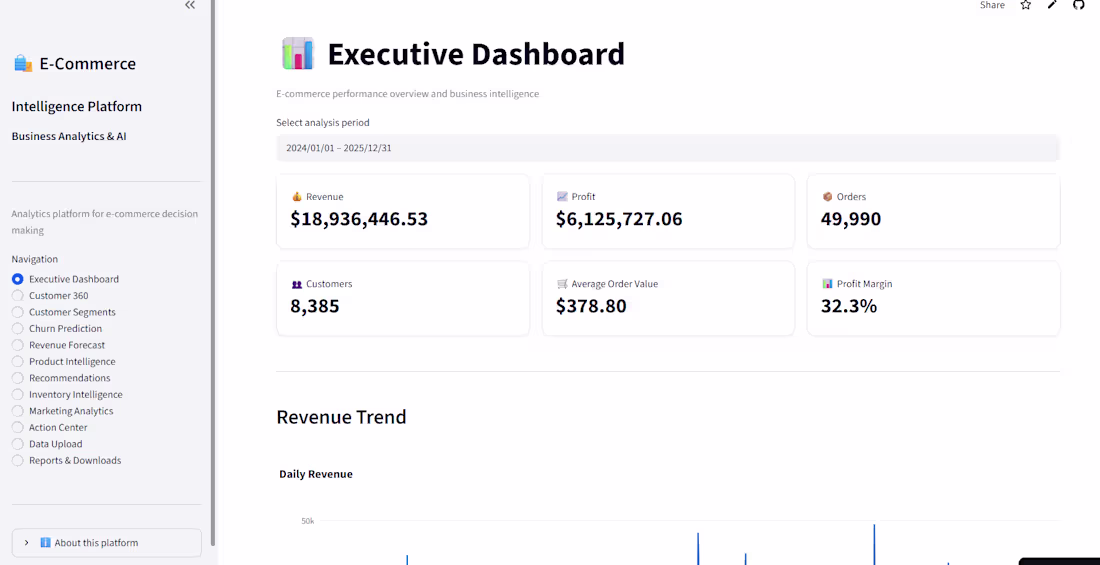Click the Share button
This screenshot has height=565, width=1100.
coord(992,5)
